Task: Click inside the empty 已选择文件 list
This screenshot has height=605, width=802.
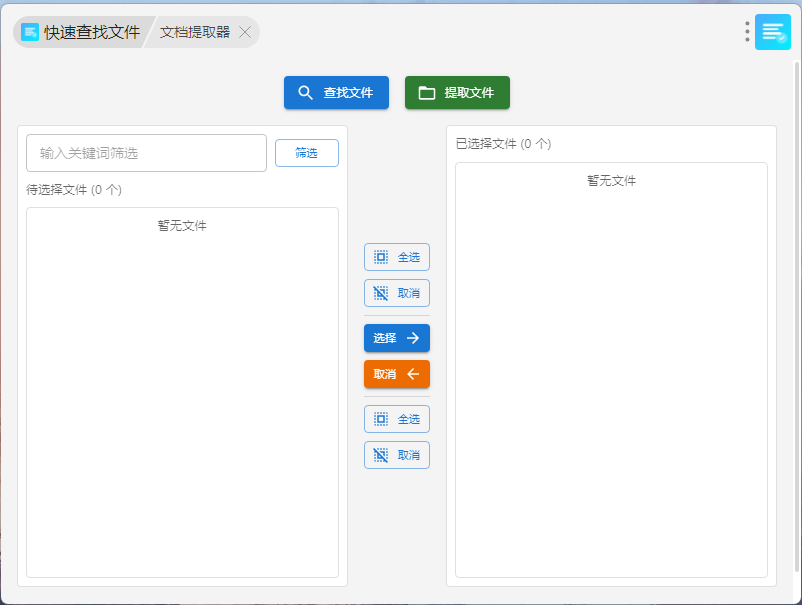Action: click(611, 380)
